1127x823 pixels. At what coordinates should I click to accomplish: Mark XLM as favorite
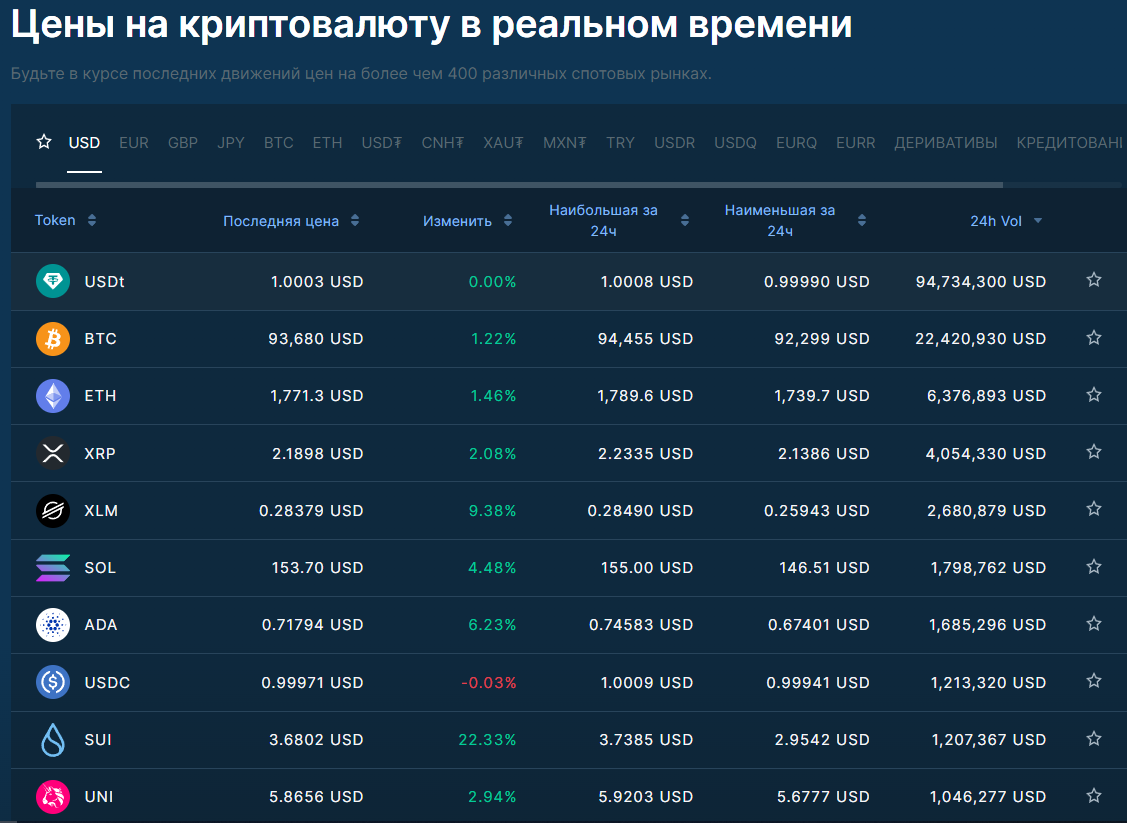click(1094, 509)
